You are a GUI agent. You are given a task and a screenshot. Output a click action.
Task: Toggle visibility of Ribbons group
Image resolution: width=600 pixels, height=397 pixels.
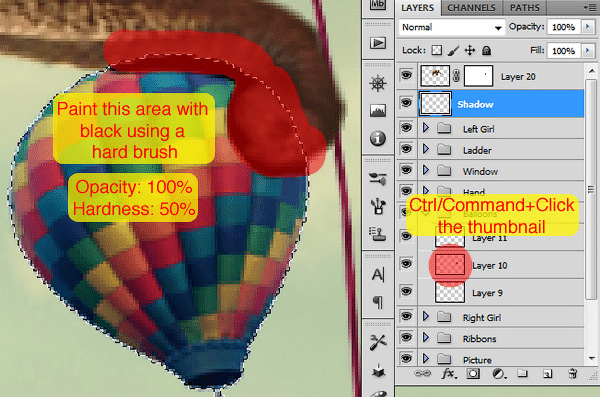tap(406, 337)
